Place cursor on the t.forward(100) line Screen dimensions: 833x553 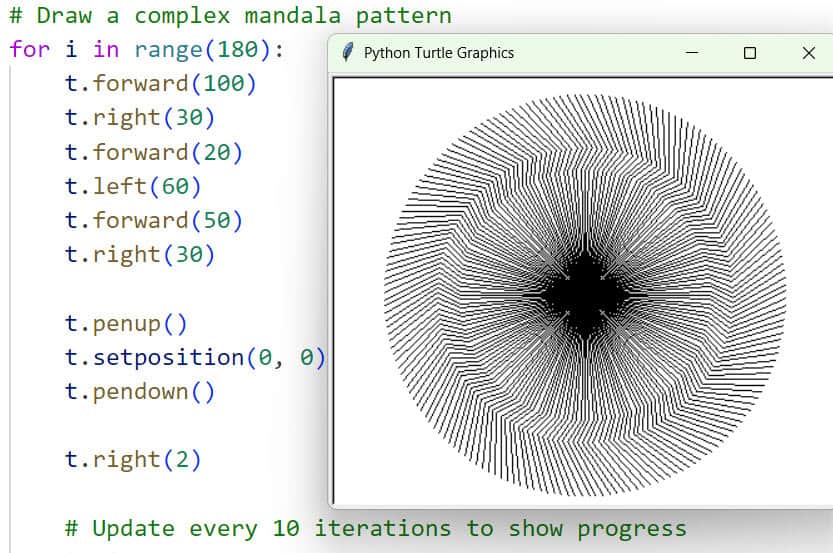(160, 84)
